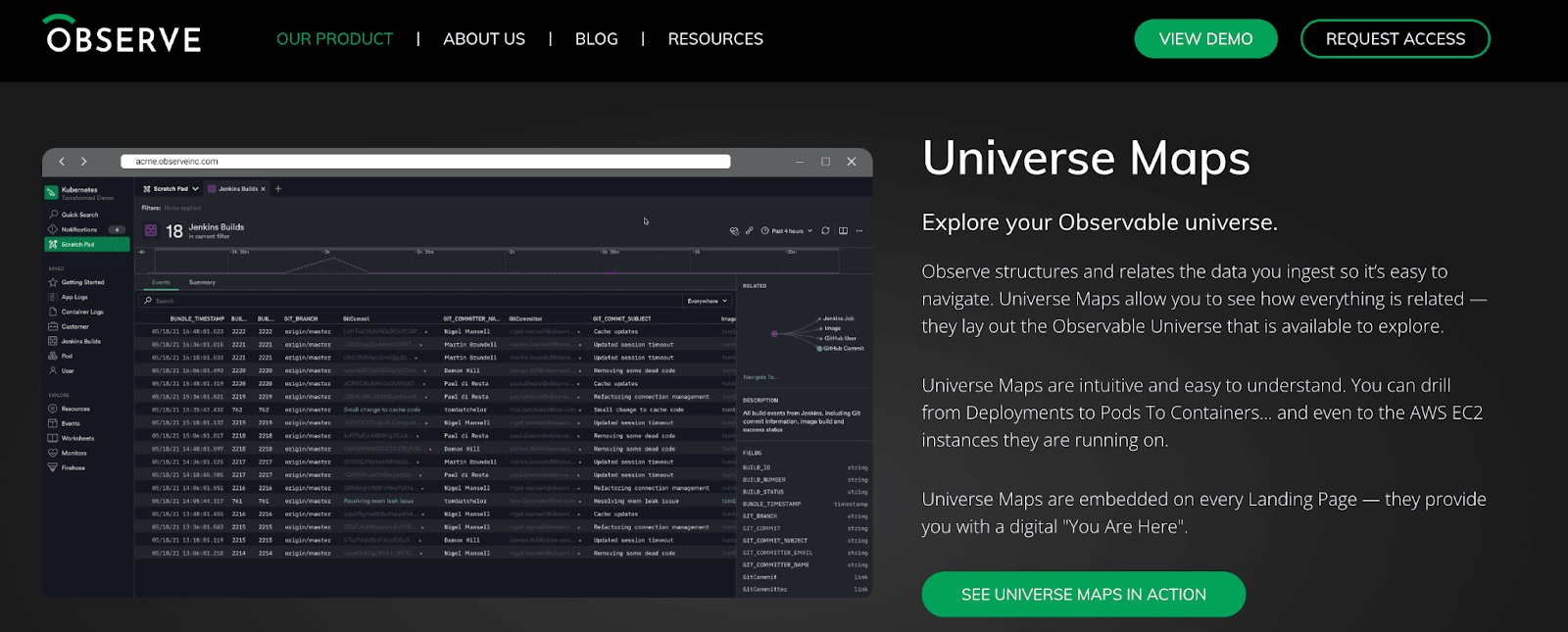The width and height of the screenshot is (1568, 632).
Task: Select Scratch Pad in the sidebar
Action: [x=86, y=244]
